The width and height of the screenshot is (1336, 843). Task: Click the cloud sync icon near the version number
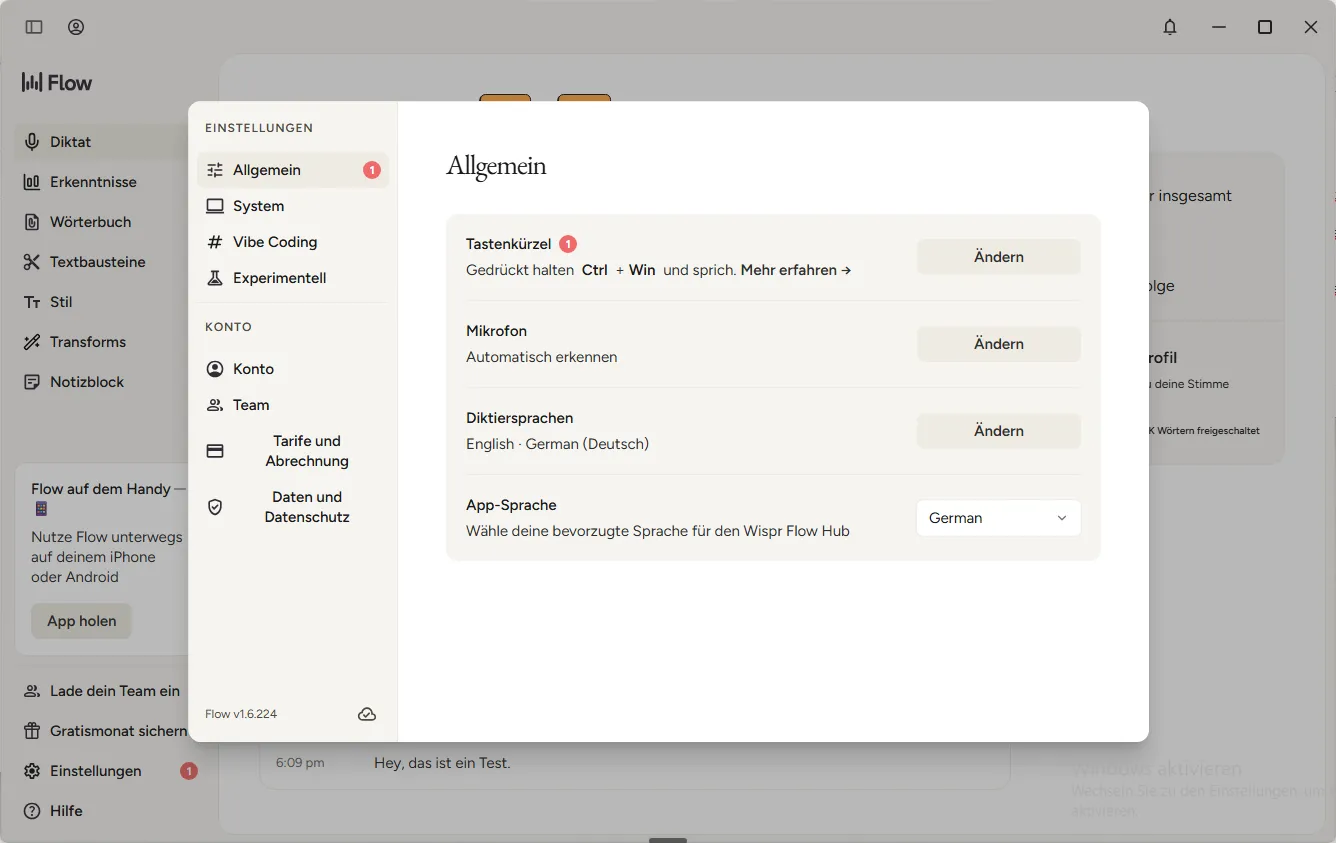367,714
